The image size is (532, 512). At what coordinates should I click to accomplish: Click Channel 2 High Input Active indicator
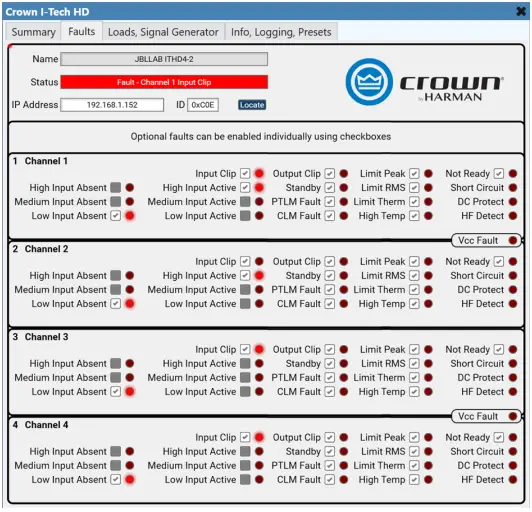(x=259, y=276)
